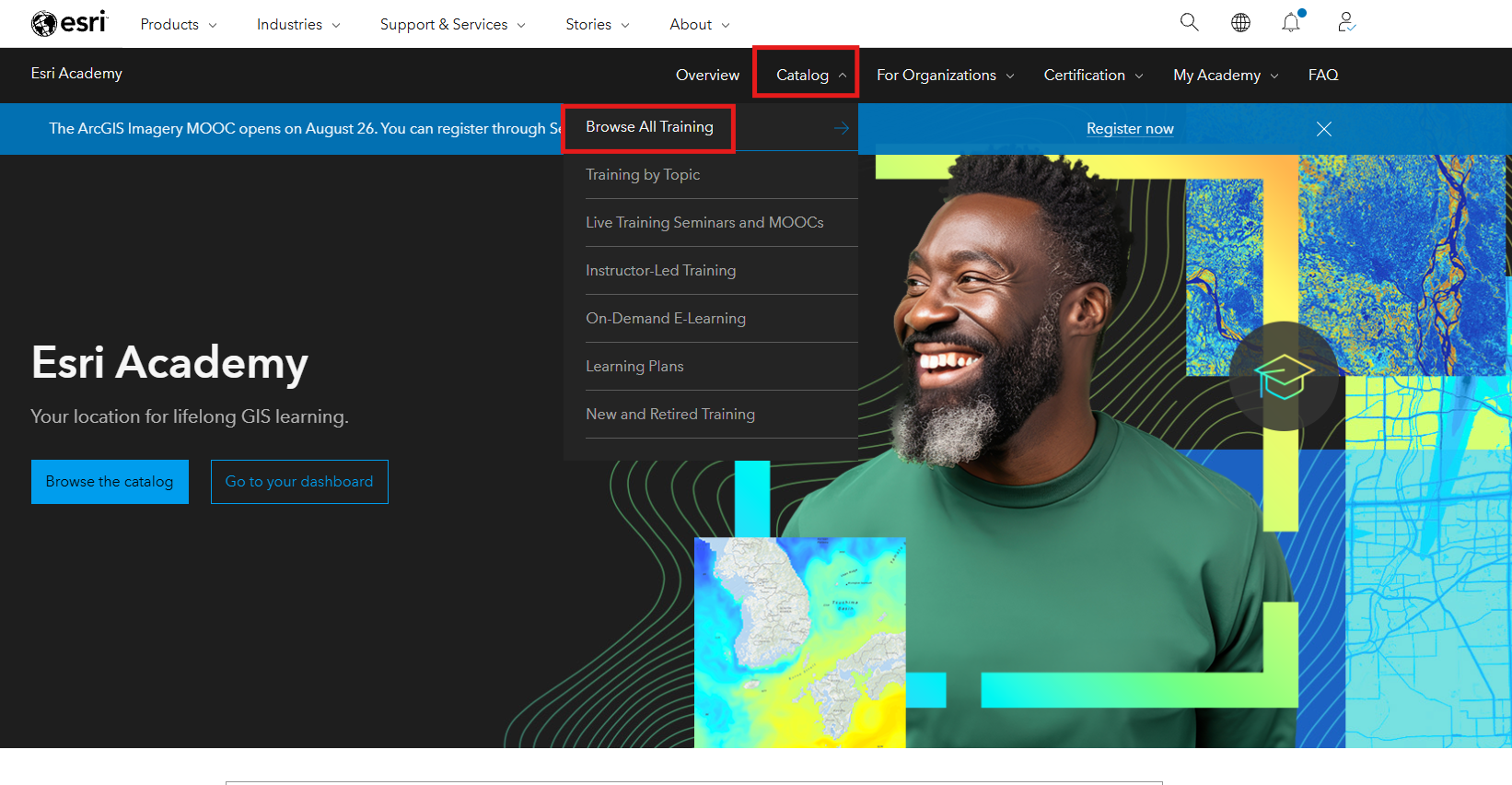Open the user account profile icon
The width and height of the screenshot is (1512, 785).
click(x=1346, y=22)
